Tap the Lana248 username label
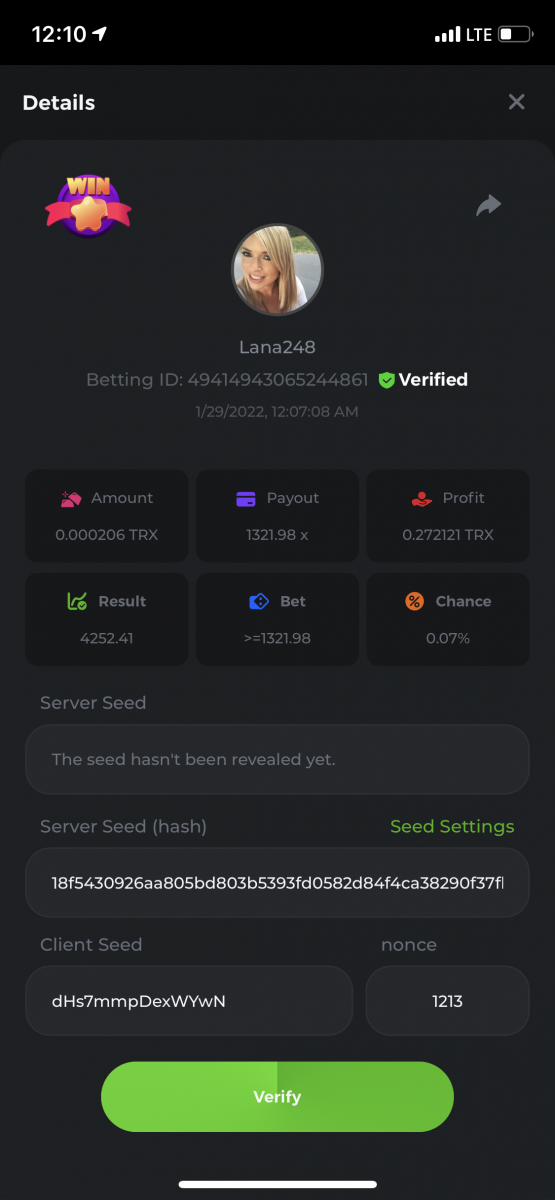This screenshot has width=555, height=1200. [x=277, y=347]
